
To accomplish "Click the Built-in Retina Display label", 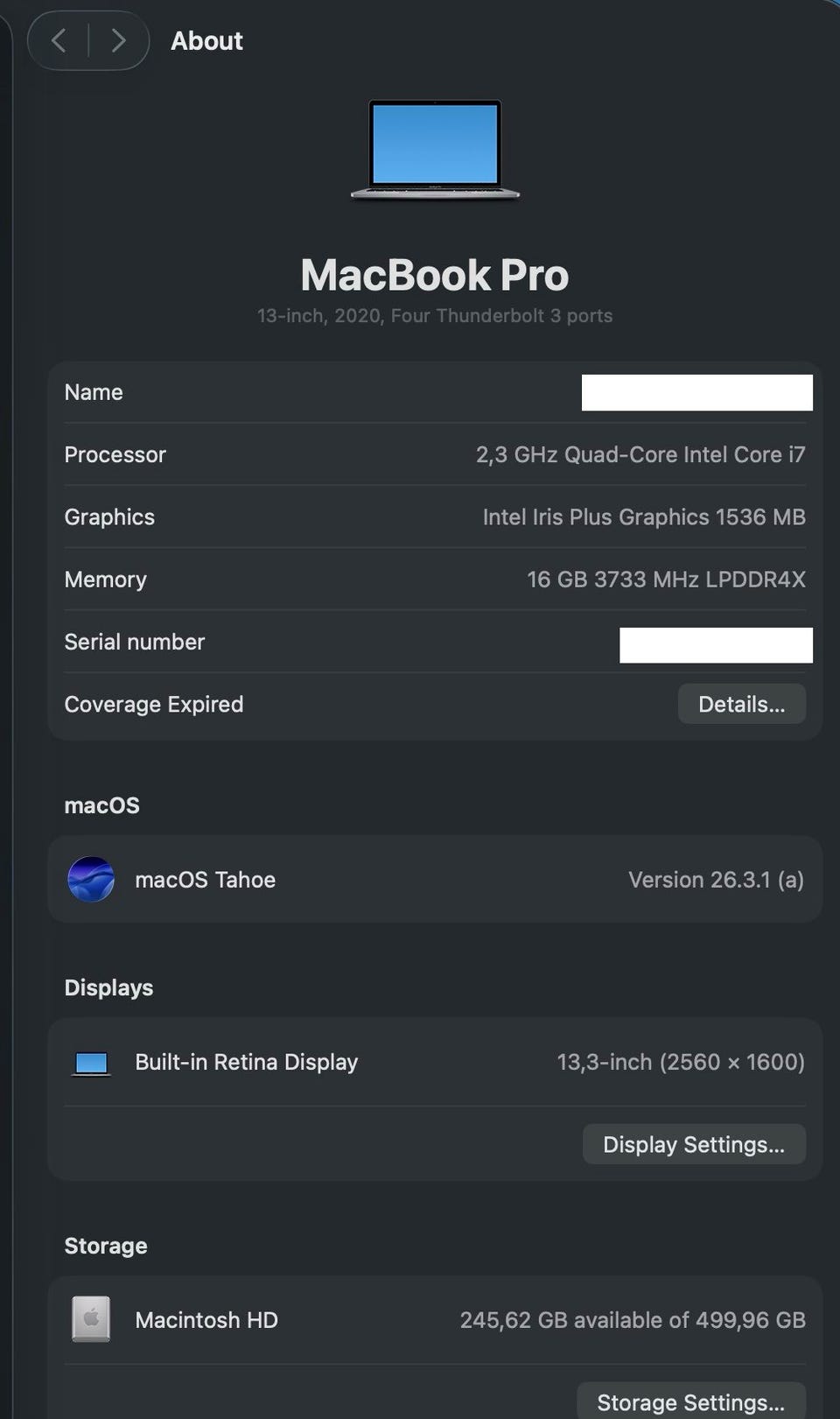I will (x=246, y=1062).
